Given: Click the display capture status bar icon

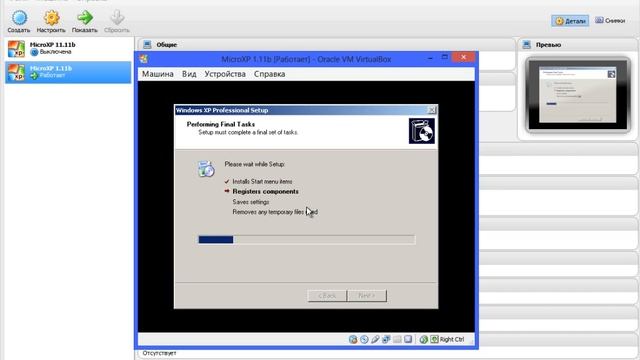Looking at the screenshot, I should pos(408,339).
